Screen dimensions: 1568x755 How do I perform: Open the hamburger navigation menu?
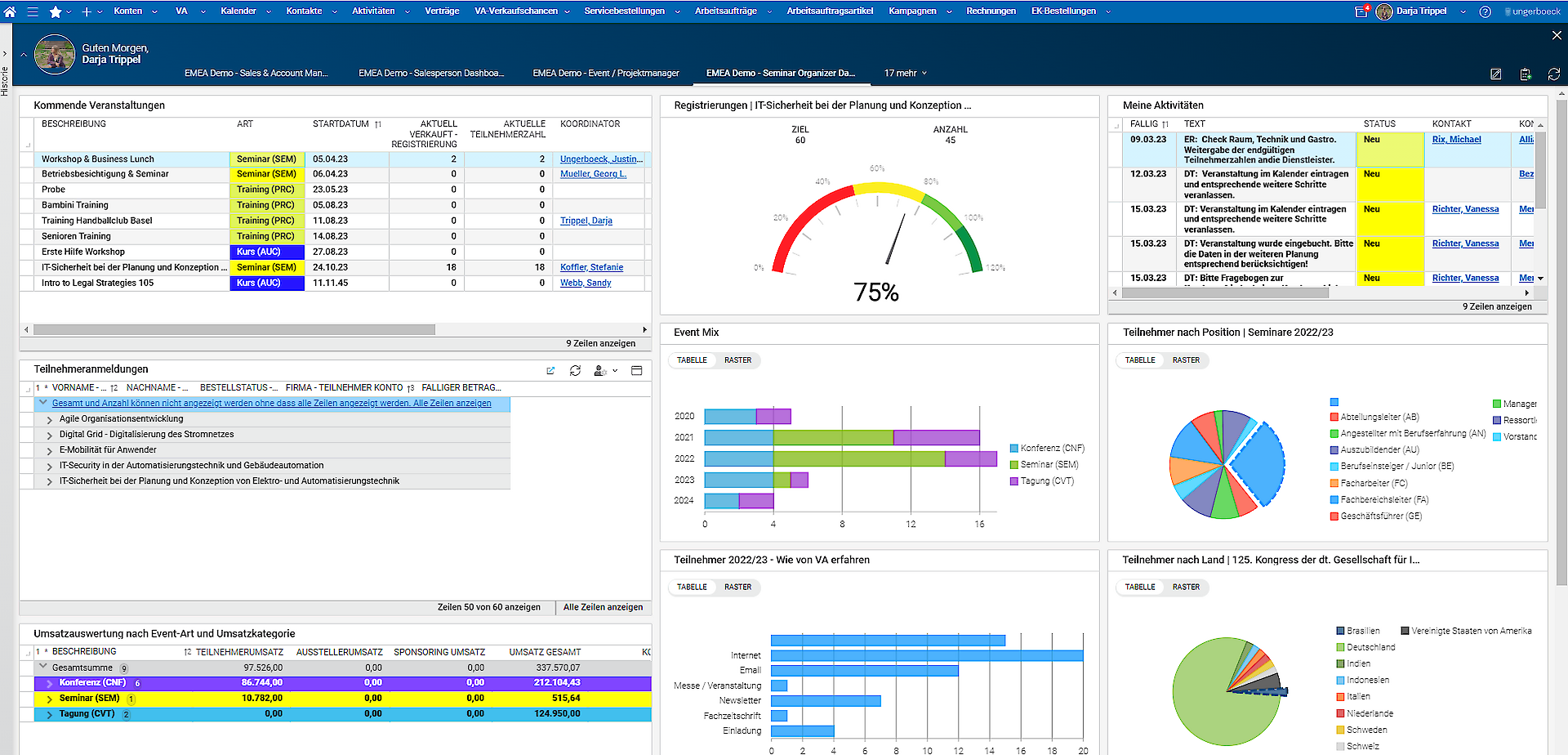point(33,11)
